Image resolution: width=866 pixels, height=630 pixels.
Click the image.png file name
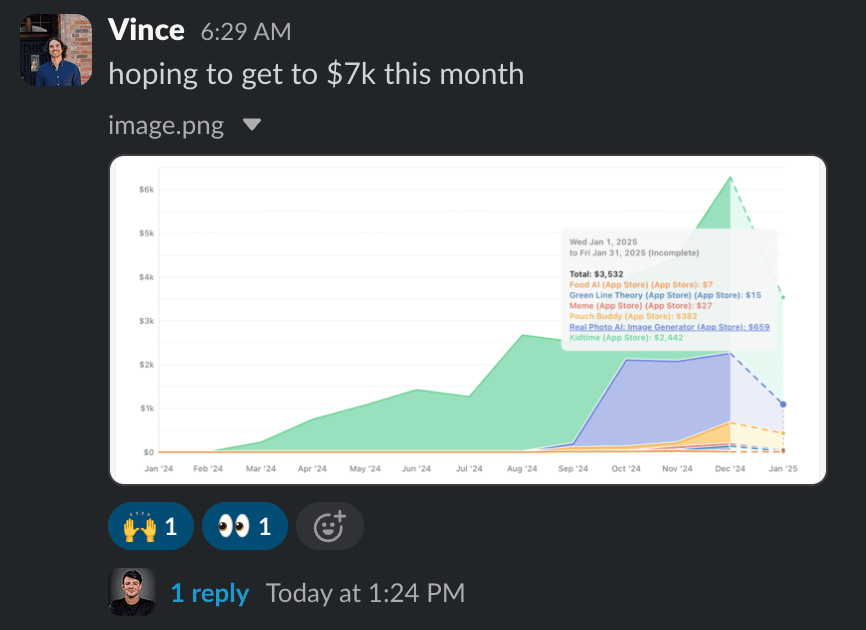click(166, 126)
